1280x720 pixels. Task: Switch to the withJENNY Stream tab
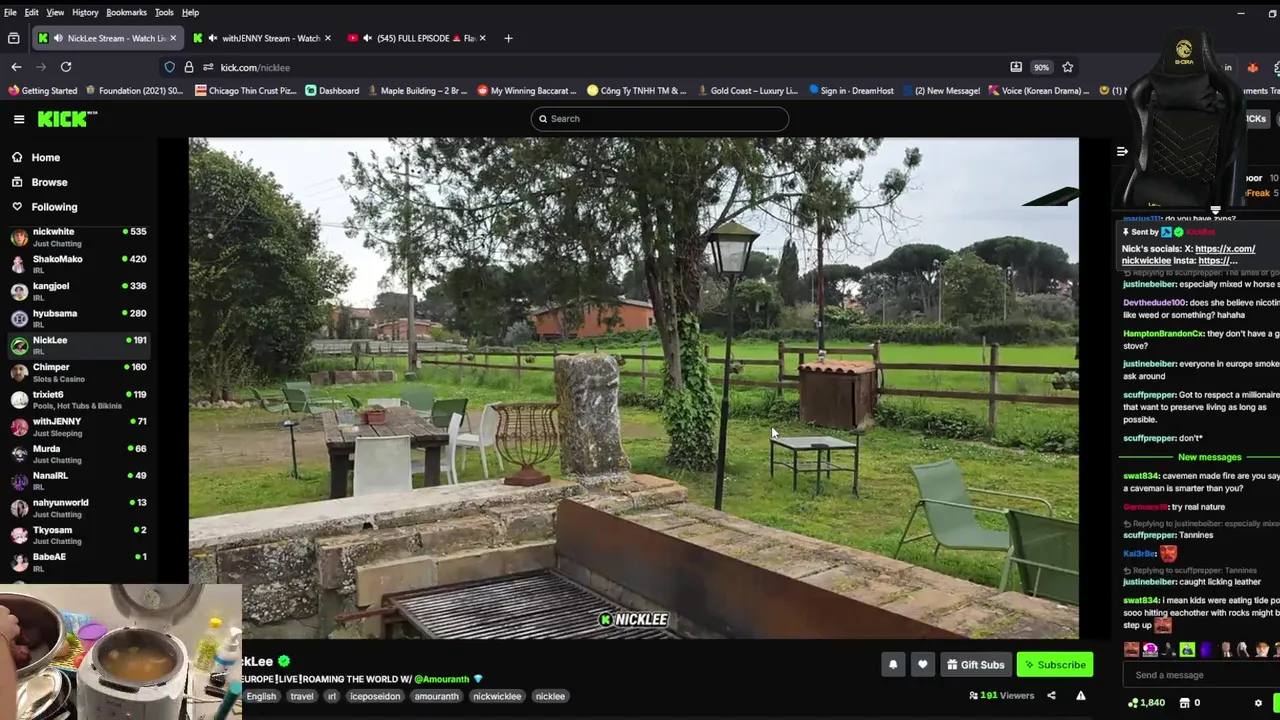tap(262, 38)
